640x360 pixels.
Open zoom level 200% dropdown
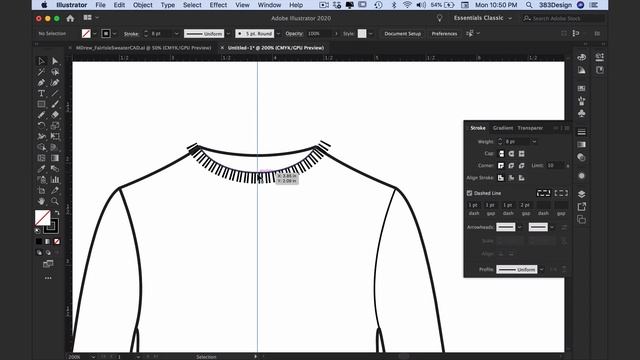[93, 357]
